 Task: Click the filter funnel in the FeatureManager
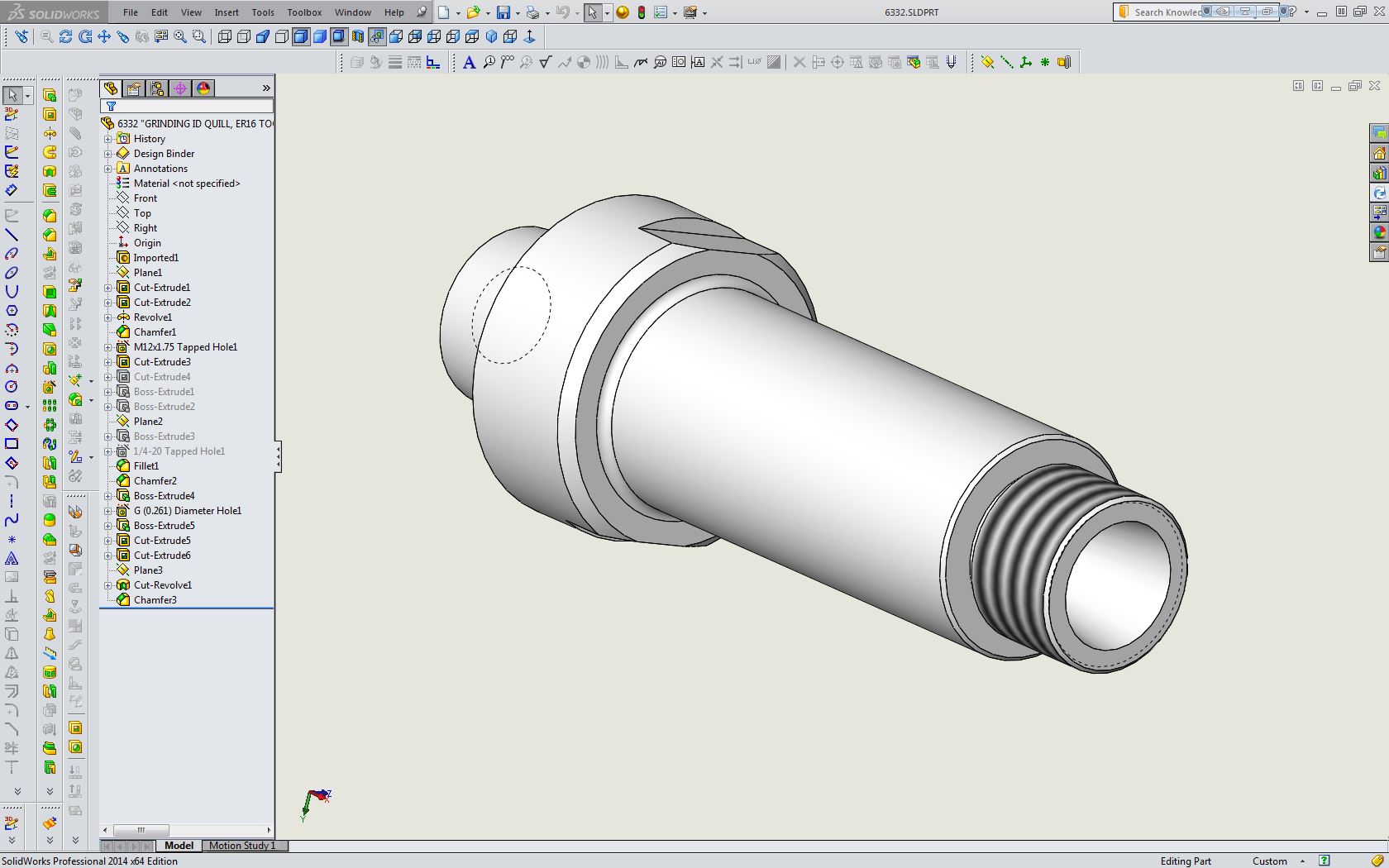point(112,106)
